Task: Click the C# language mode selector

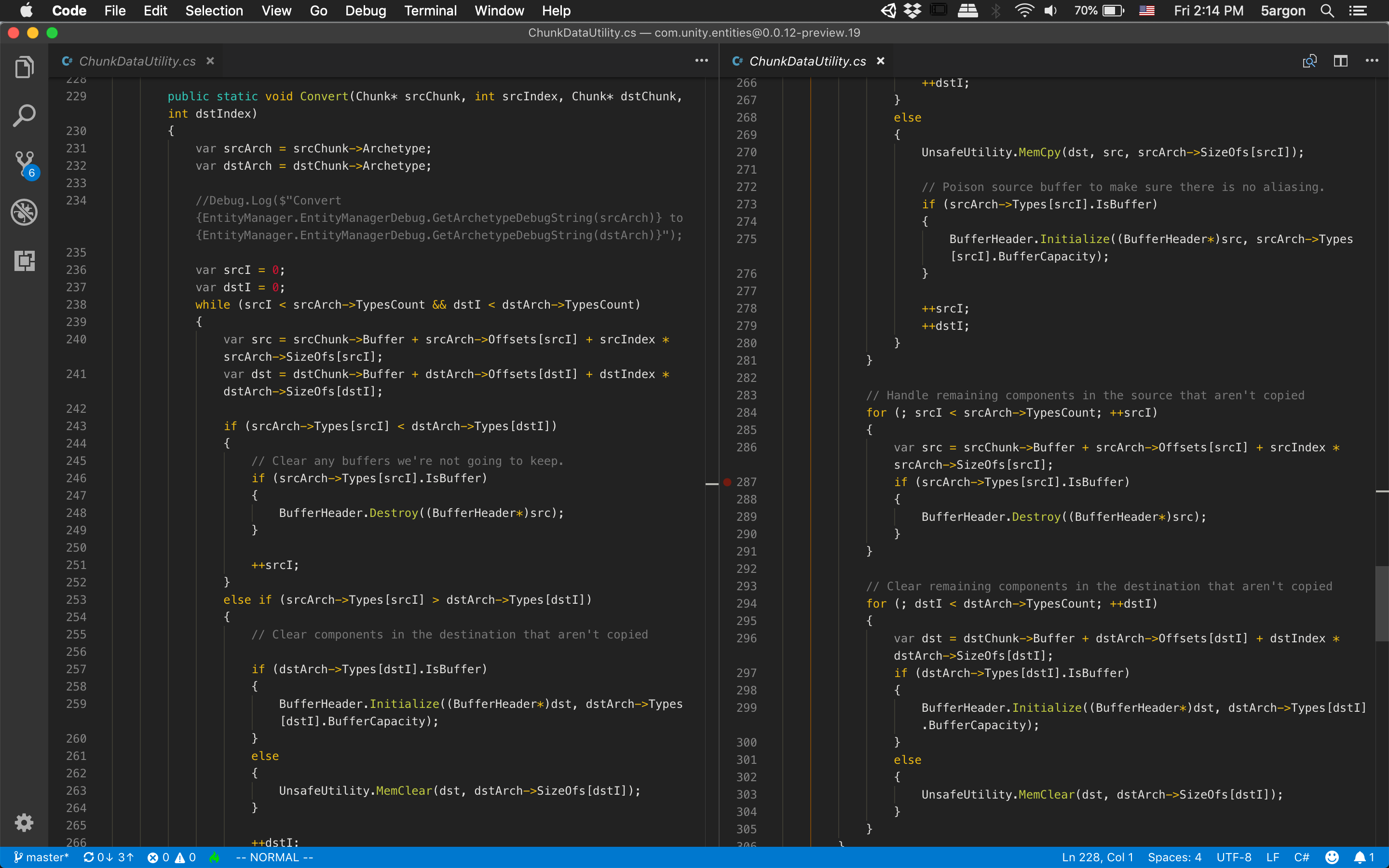Action: click(1301, 857)
